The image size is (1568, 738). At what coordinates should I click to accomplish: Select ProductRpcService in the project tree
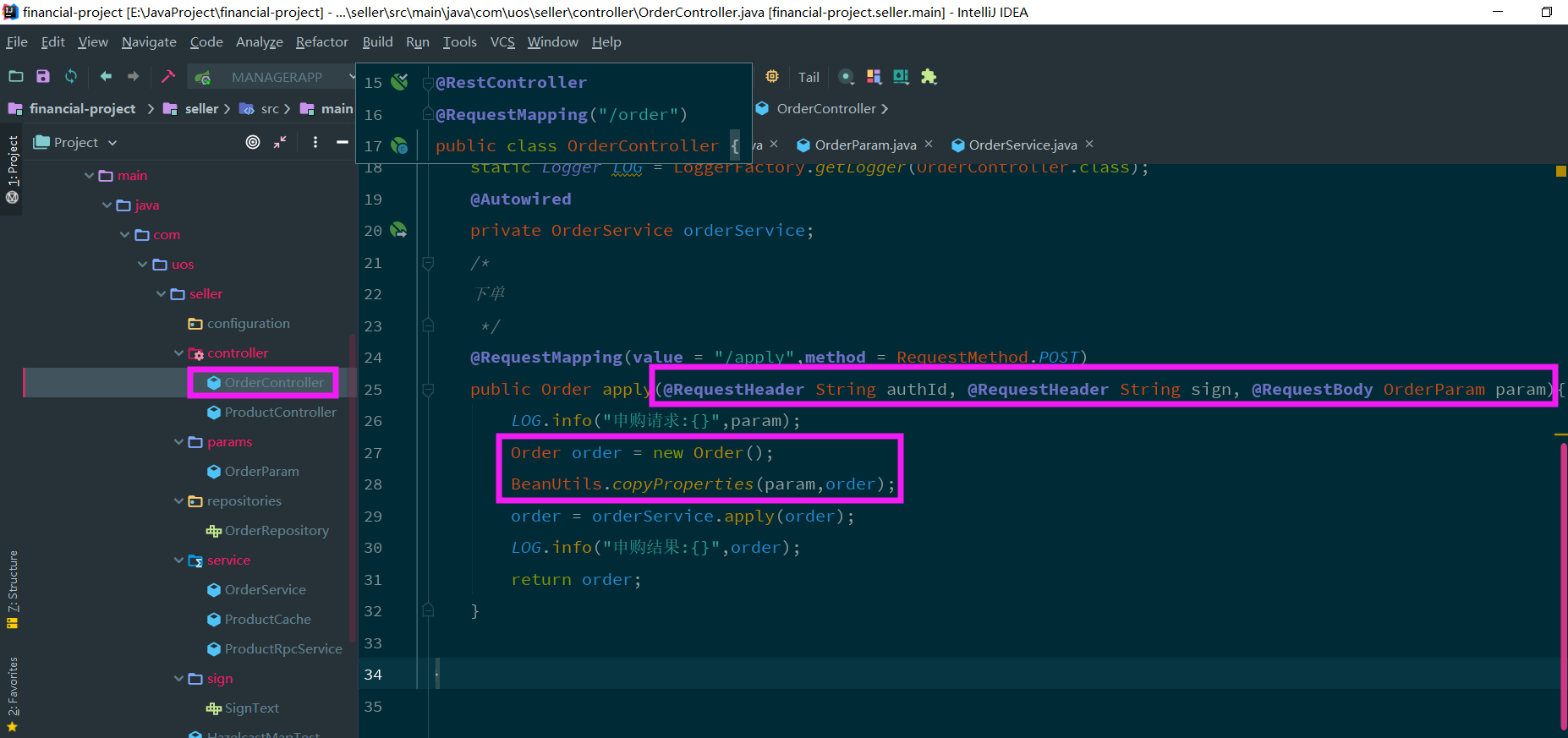283,648
